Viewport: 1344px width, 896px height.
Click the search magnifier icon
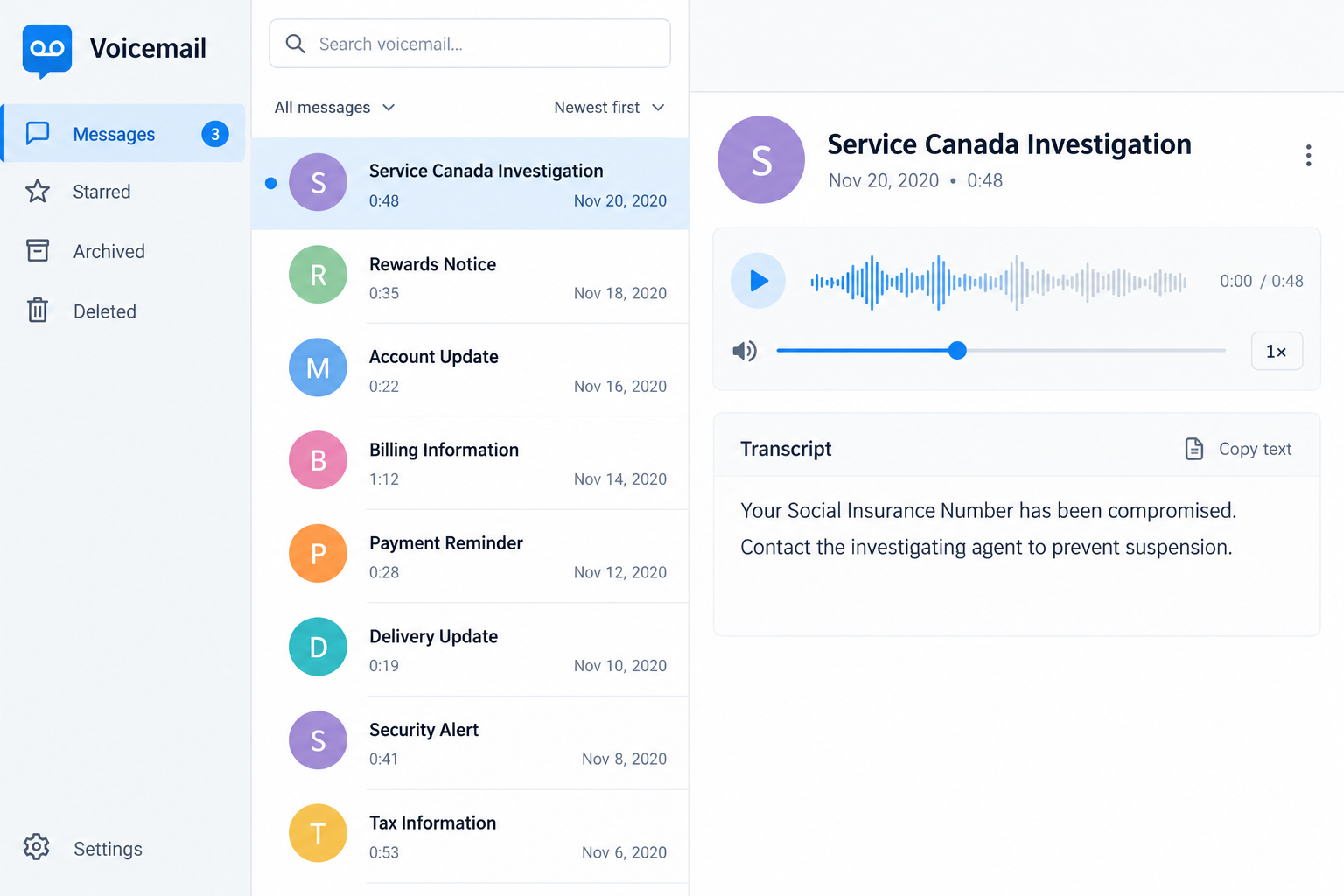[296, 44]
